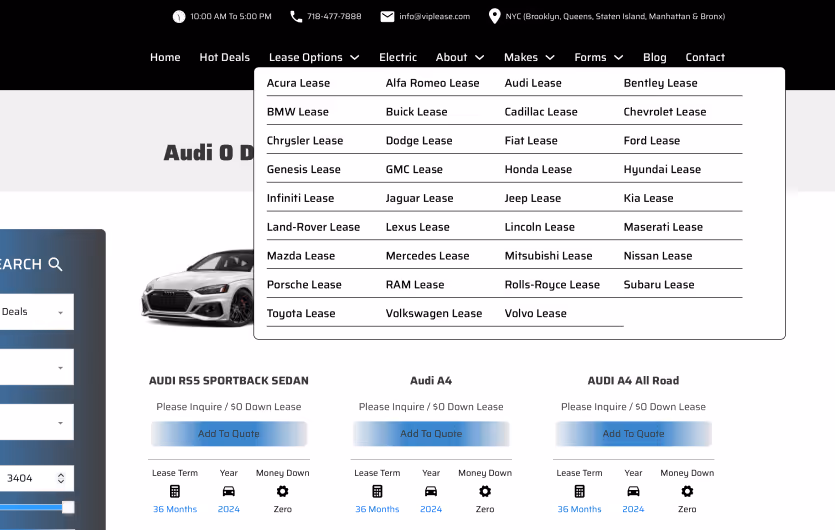Click the 3404 number input field
The width and height of the screenshot is (835, 530).
(x=36, y=478)
